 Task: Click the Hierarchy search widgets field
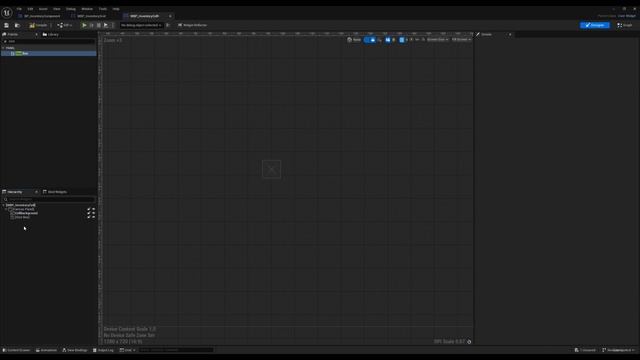tap(49, 199)
